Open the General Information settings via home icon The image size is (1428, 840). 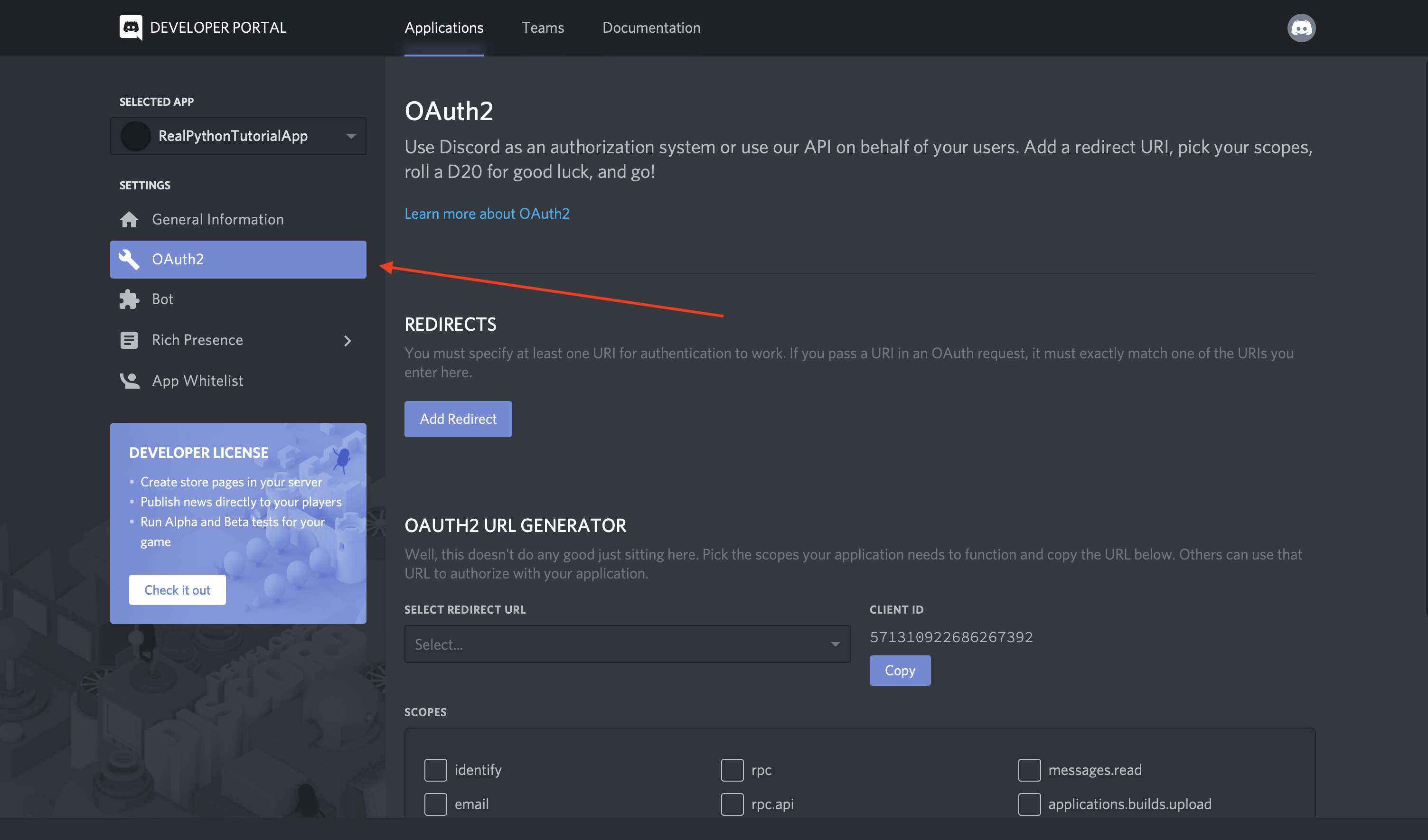(129, 219)
